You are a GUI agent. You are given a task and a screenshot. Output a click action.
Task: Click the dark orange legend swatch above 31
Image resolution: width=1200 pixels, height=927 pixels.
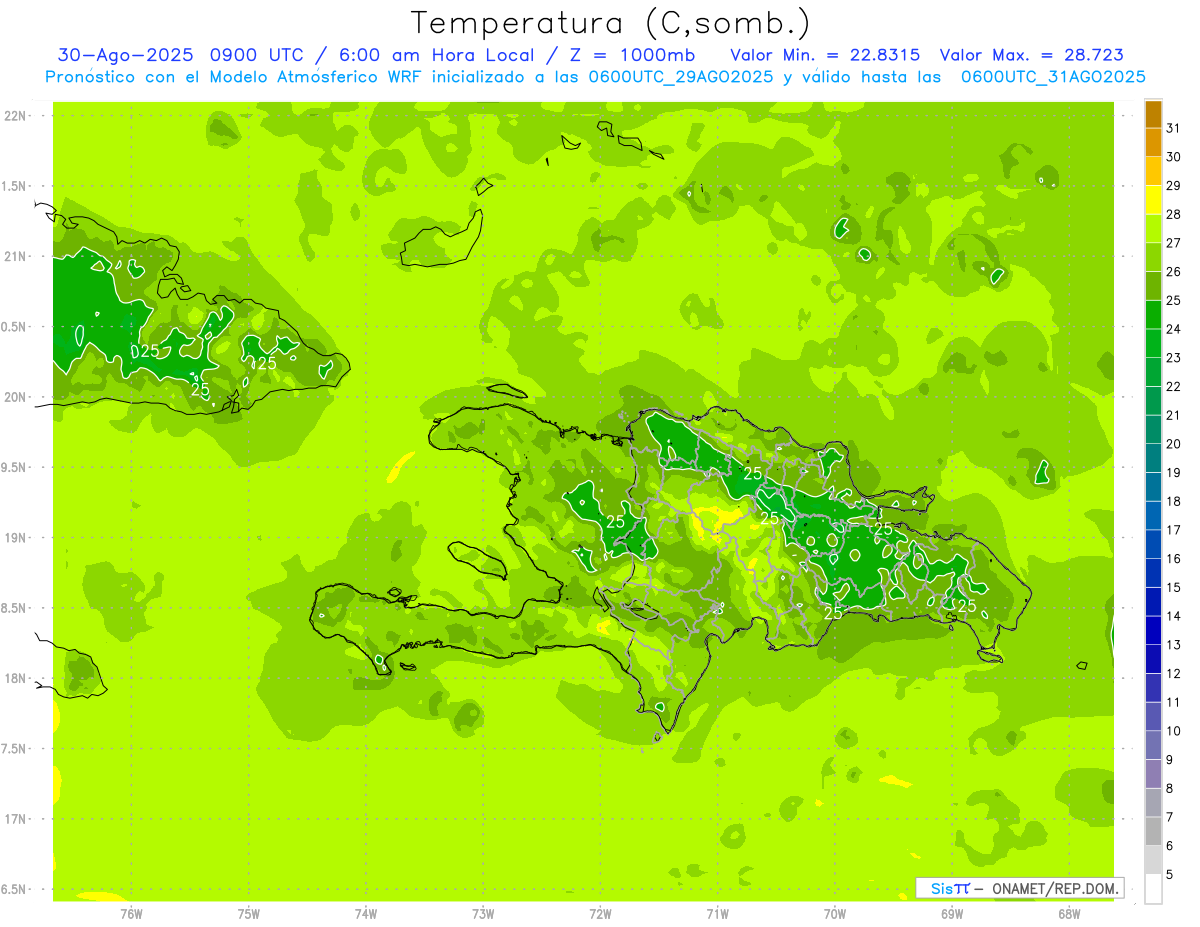(x=1153, y=115)
